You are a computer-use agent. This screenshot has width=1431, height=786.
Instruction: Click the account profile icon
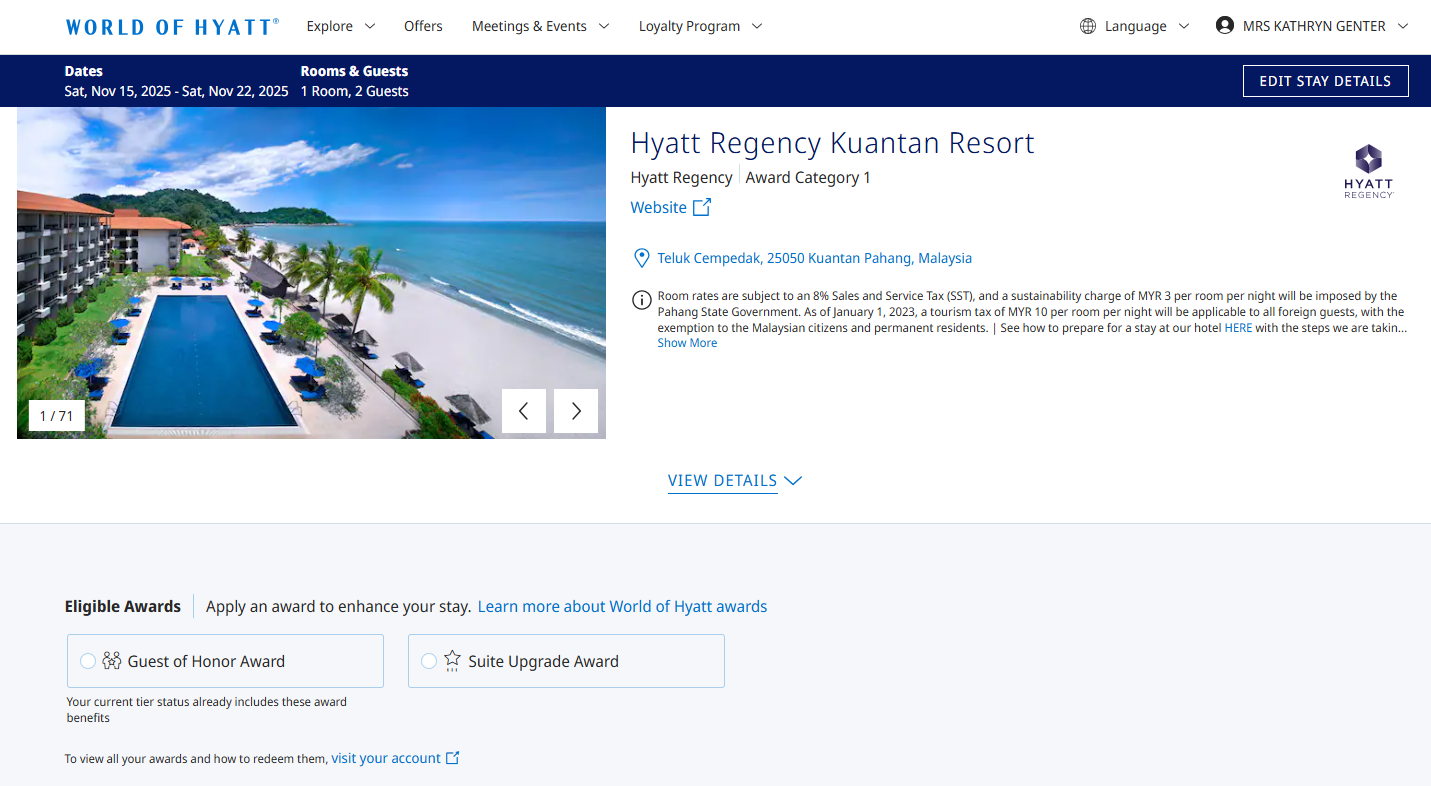pyautogui.click(x=1224, y=24)
